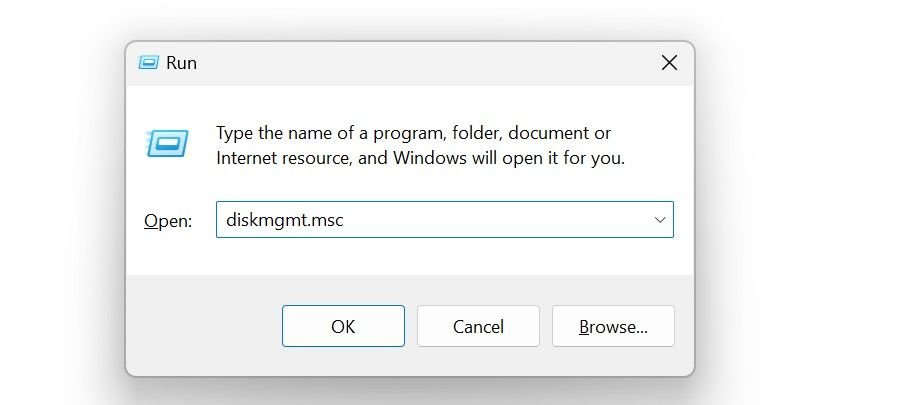898x405 pixels.
Task: Click the small Run icon in title bar
Action: click(149, 63)
